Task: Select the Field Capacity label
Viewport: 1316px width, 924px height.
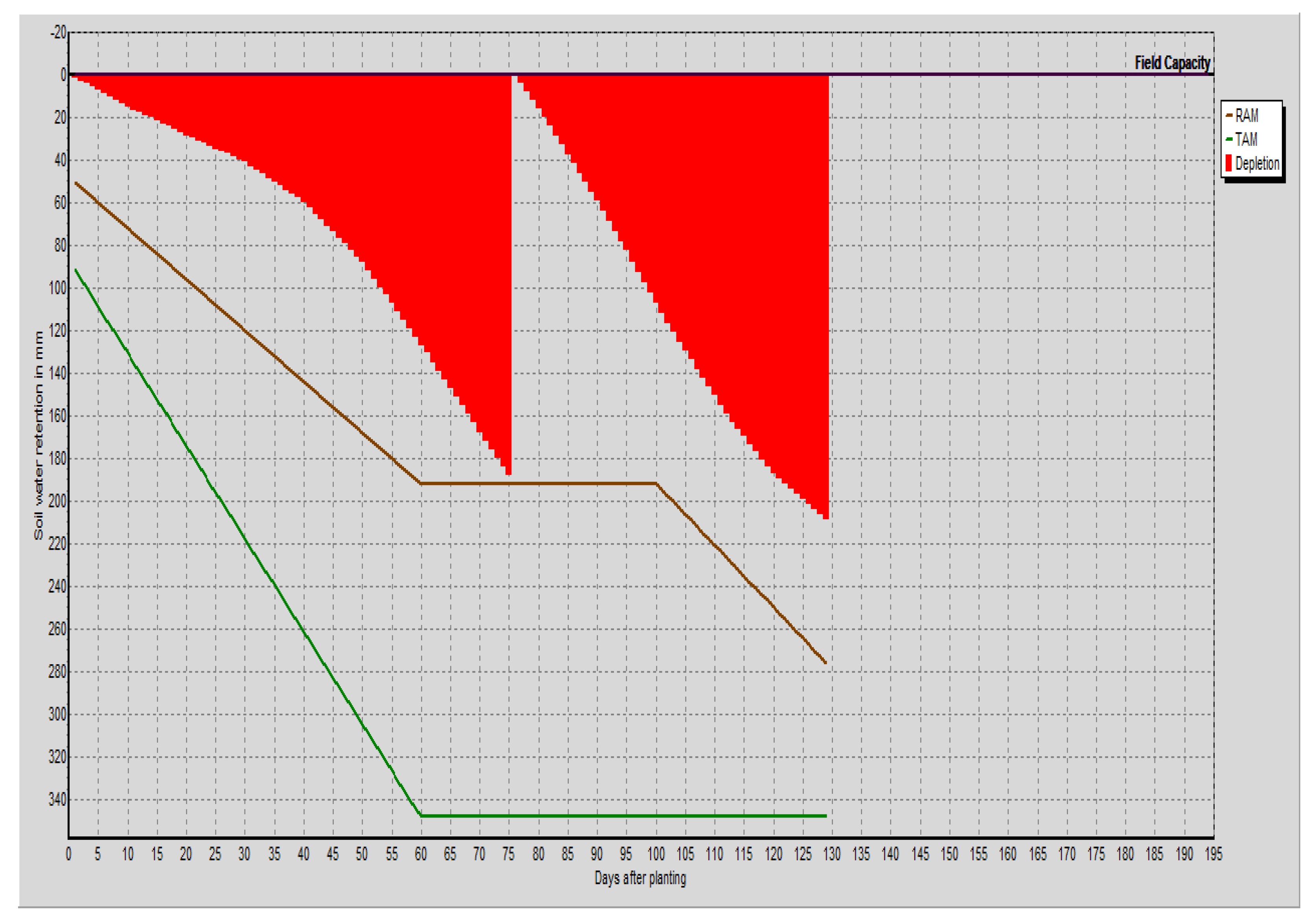Action: pos(1172,62)
